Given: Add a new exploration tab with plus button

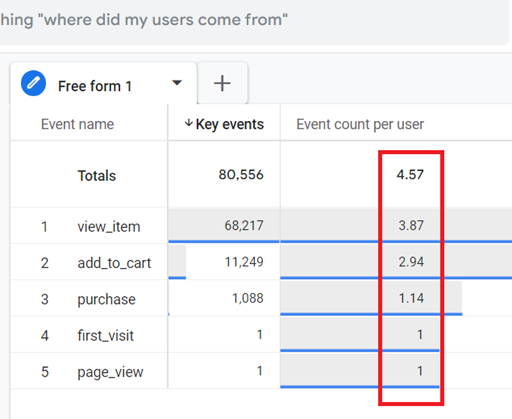Looking at the screenshot, I should point(222,83).
